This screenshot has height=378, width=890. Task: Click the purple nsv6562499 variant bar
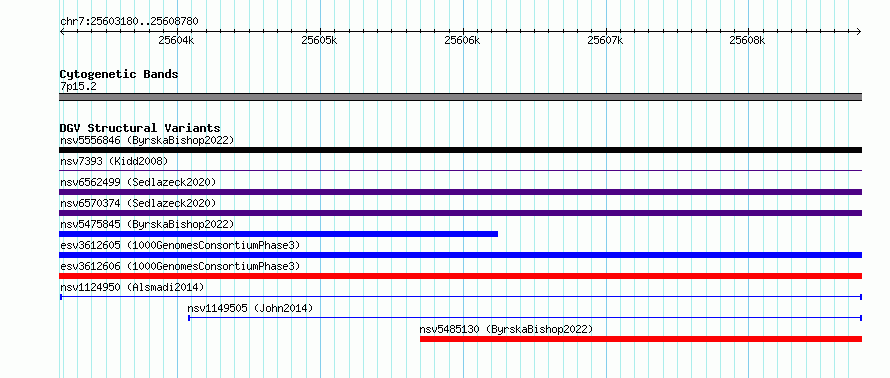pos(460,192)
